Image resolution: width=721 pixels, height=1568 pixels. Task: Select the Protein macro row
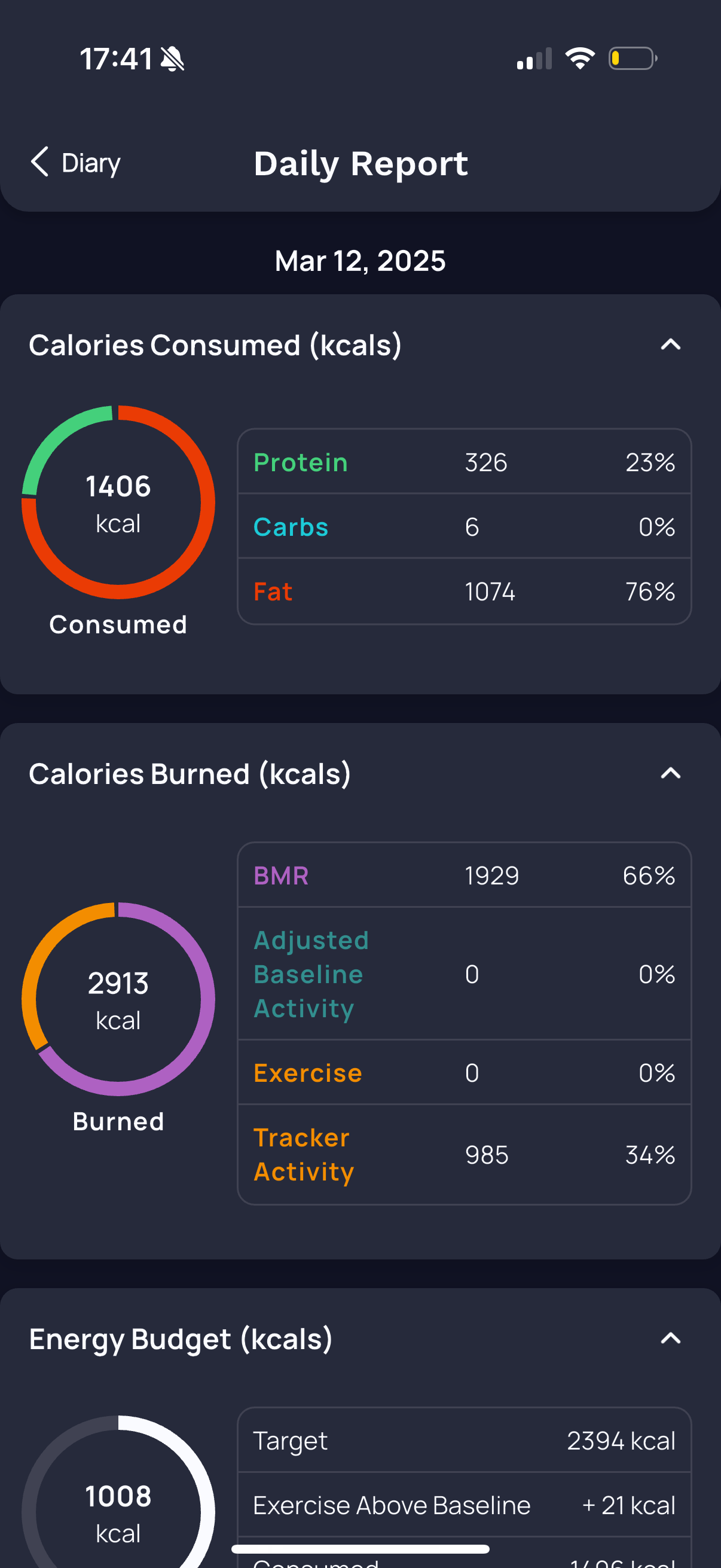click(x=465, y=462)
